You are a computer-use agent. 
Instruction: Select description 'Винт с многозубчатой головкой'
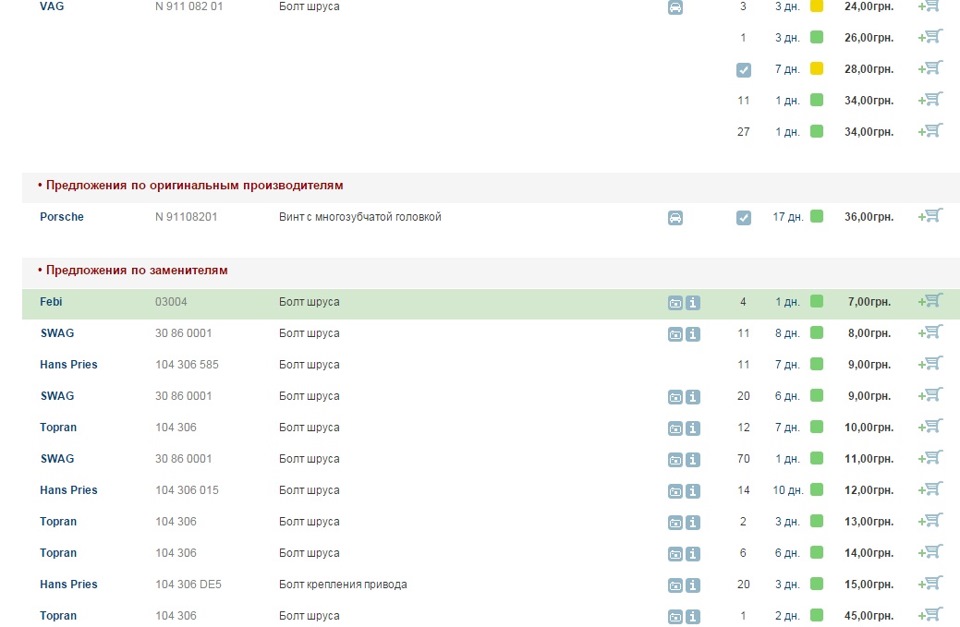[360, 217]
